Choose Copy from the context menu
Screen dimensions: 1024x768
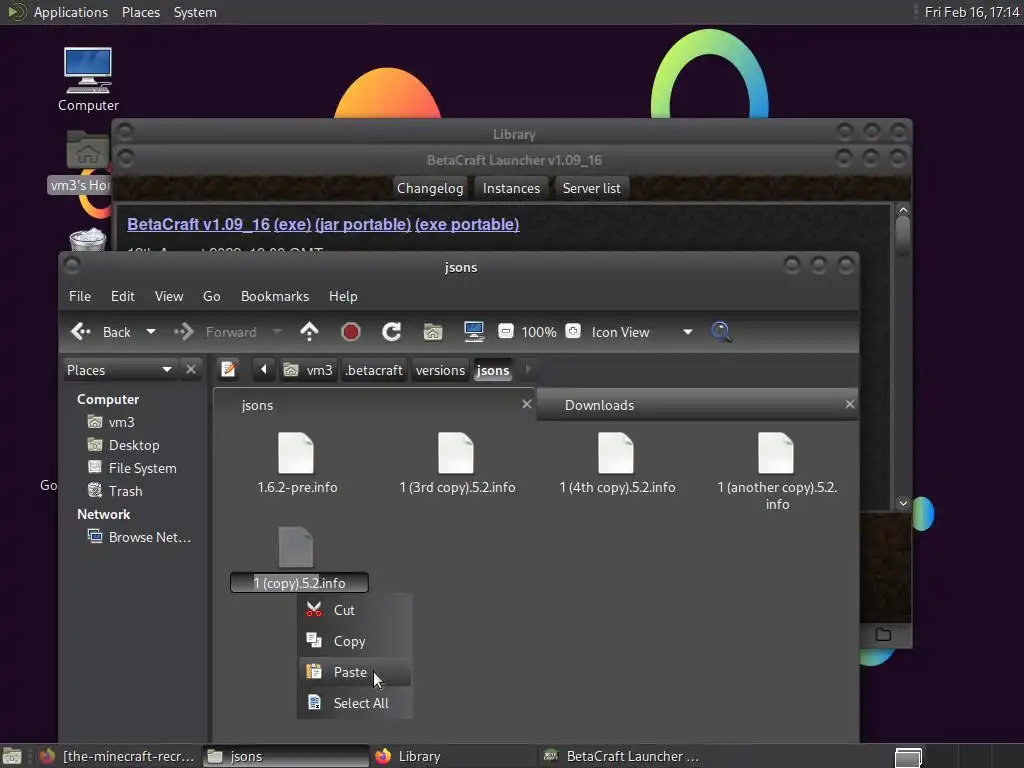point(356,641)
